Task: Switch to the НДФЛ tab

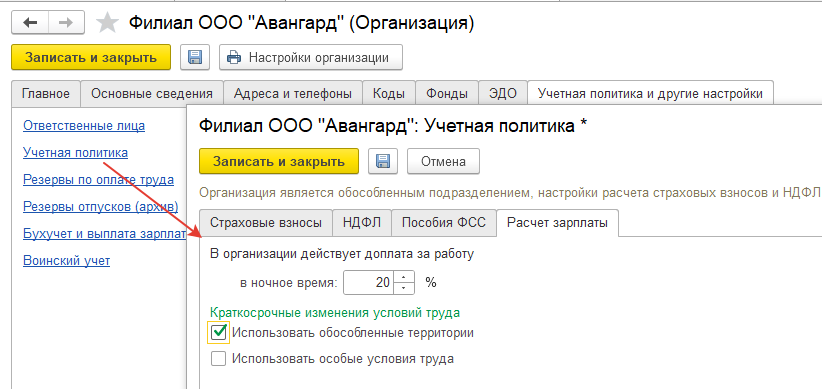Action: point(362,222)
